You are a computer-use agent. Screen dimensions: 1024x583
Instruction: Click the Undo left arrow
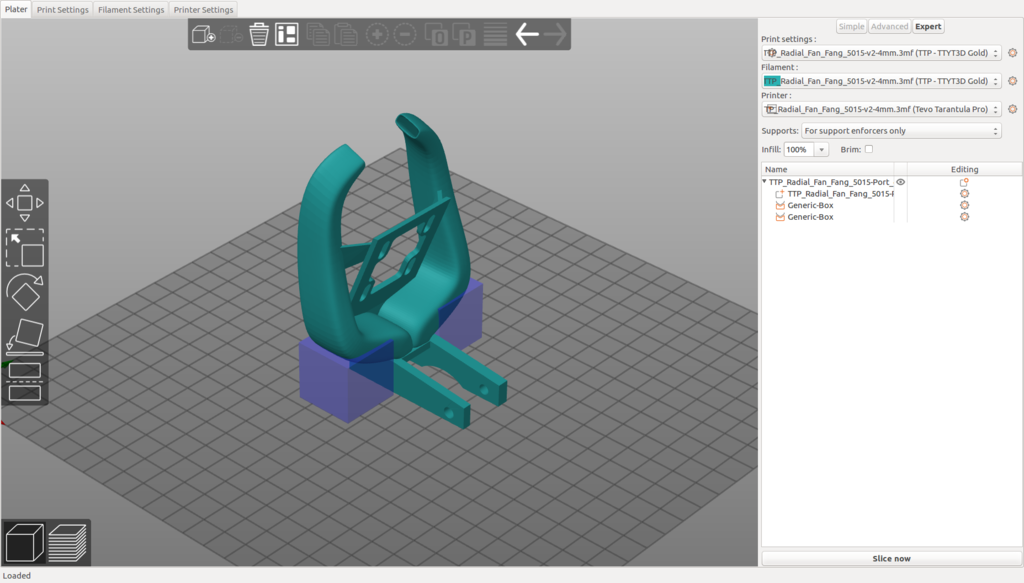526,35
